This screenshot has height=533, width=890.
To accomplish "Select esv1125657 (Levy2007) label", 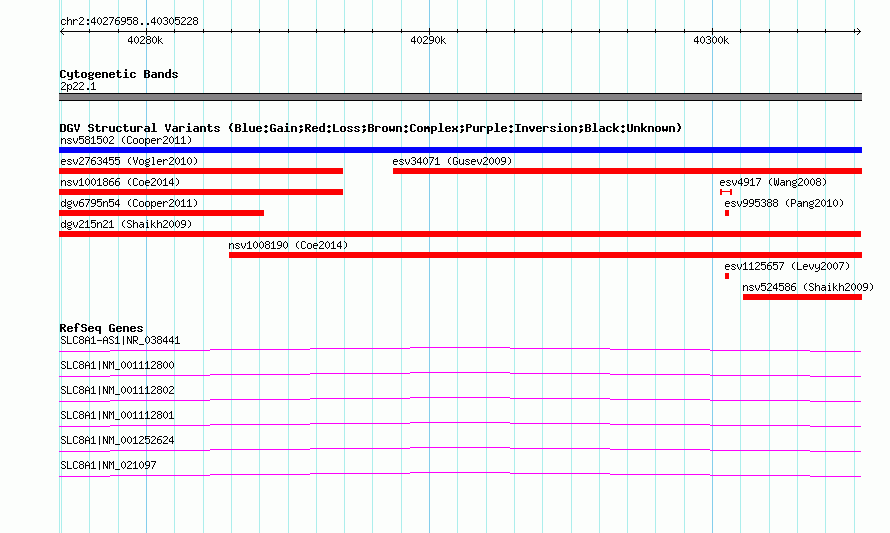I will [x=787, y=266].
